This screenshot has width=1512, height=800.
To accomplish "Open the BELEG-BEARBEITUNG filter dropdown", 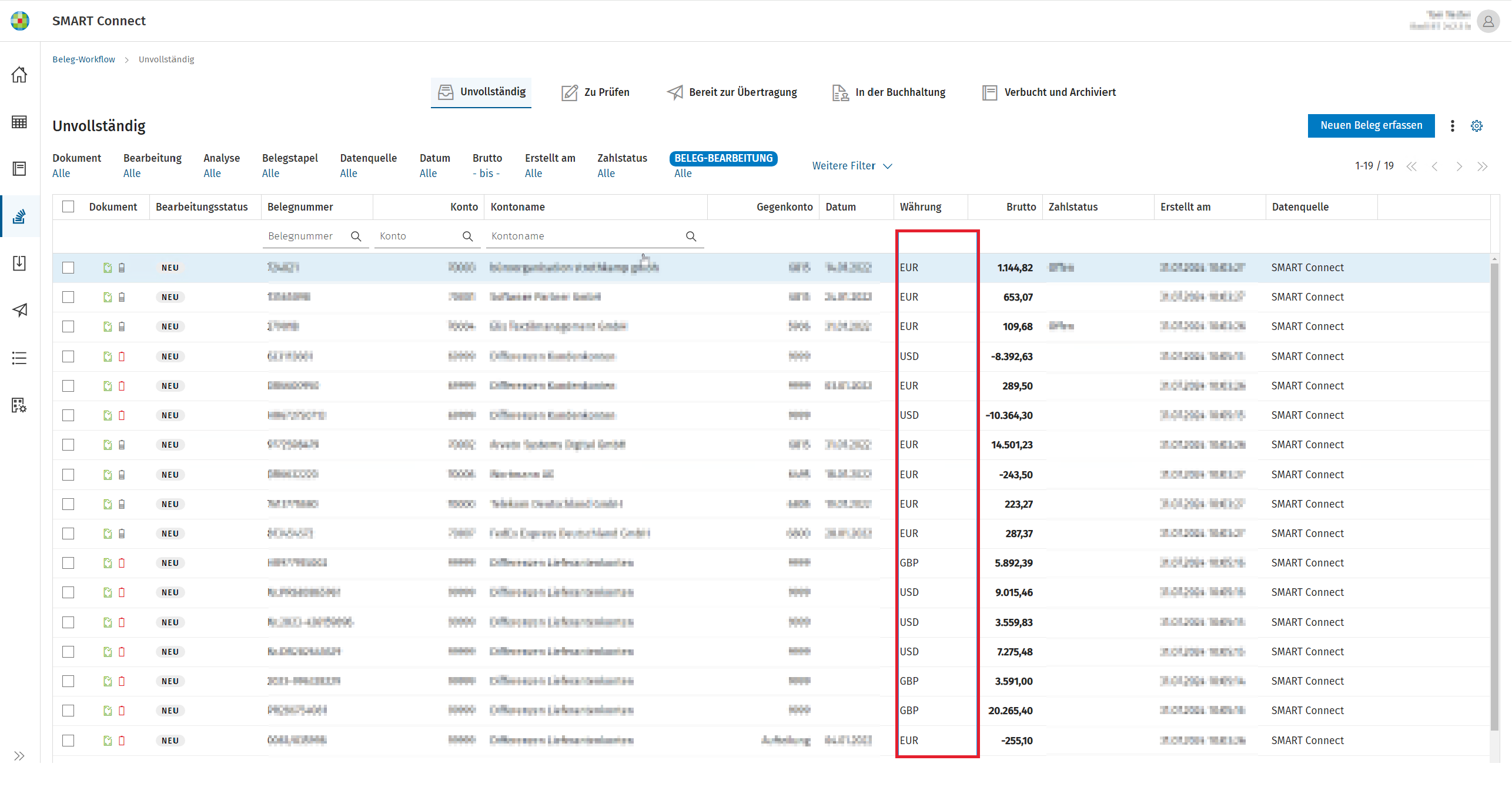I will coord(723,165).
